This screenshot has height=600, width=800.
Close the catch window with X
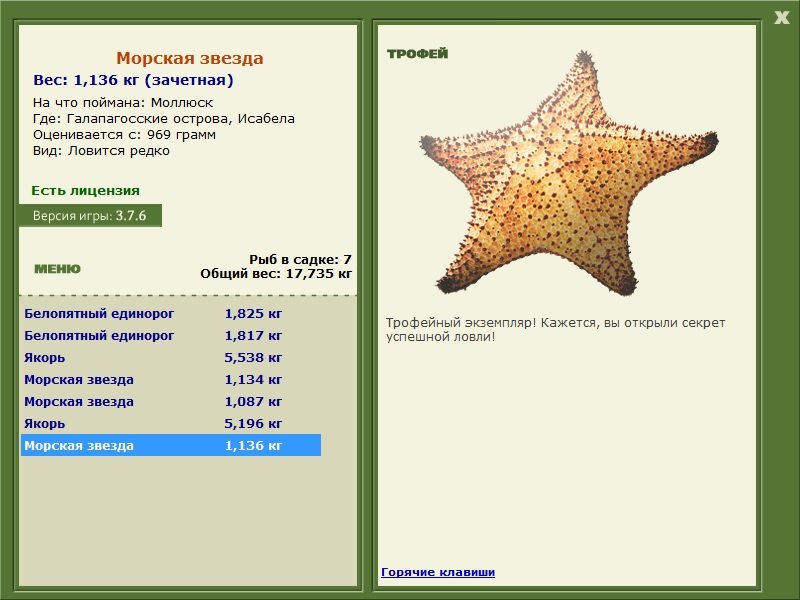coord(781,18)
